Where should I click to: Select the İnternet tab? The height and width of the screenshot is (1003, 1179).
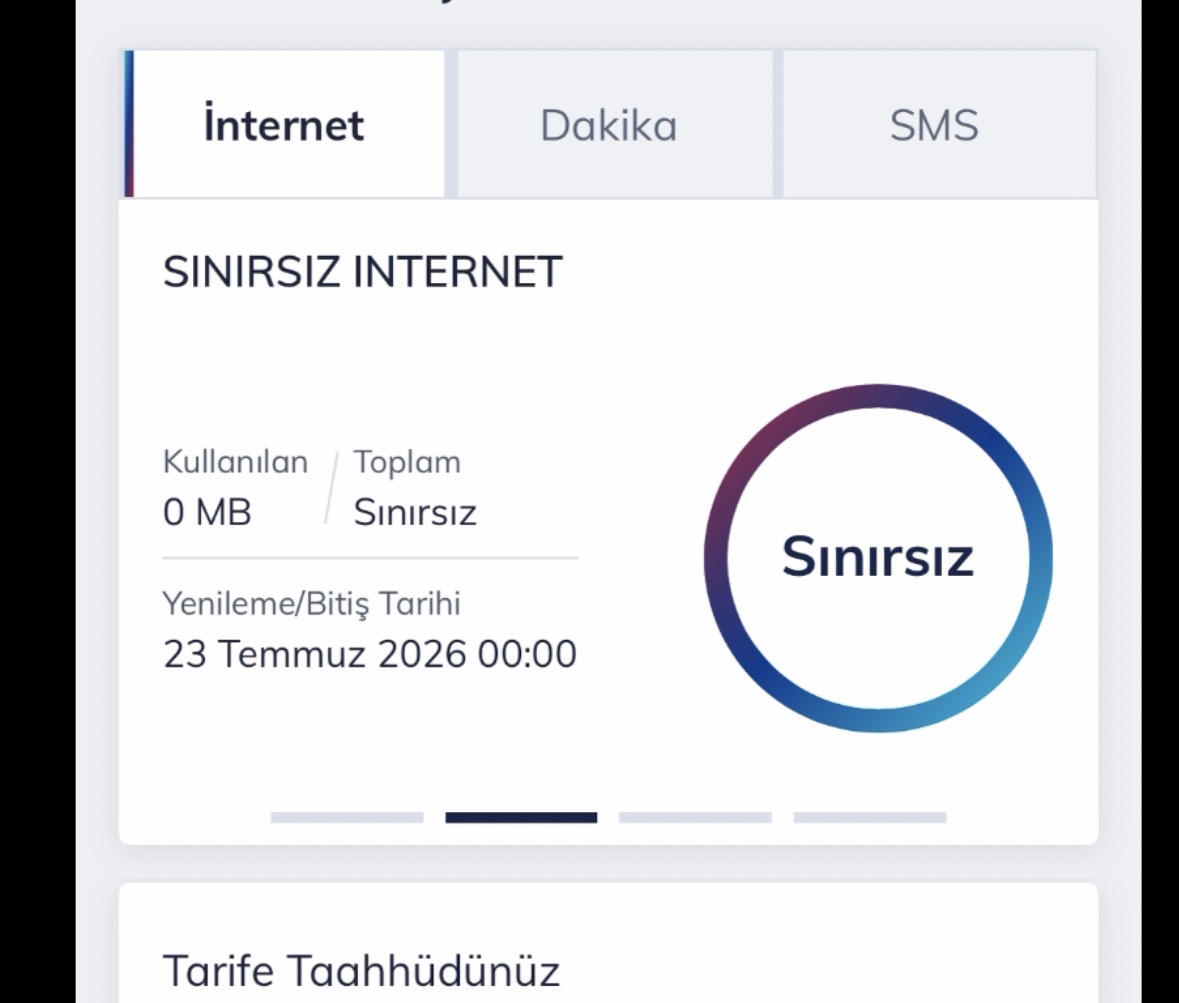[x=284, y=124]
